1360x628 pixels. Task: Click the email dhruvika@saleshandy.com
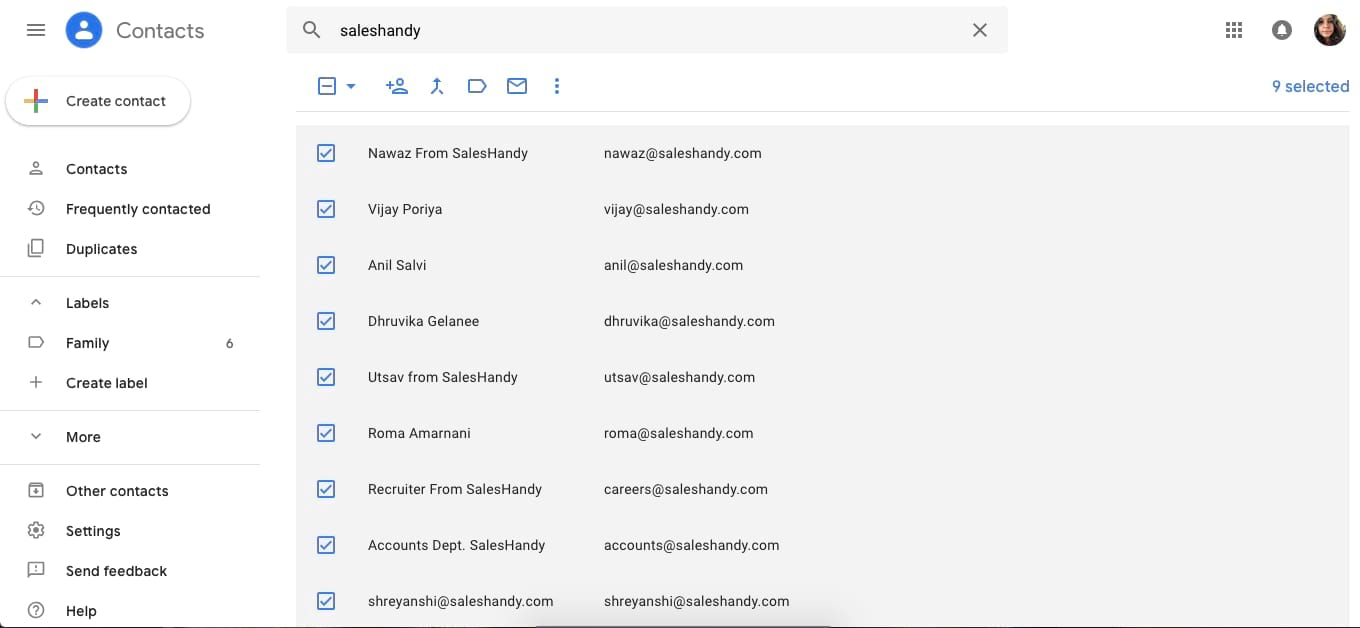(x=689, y=321)
